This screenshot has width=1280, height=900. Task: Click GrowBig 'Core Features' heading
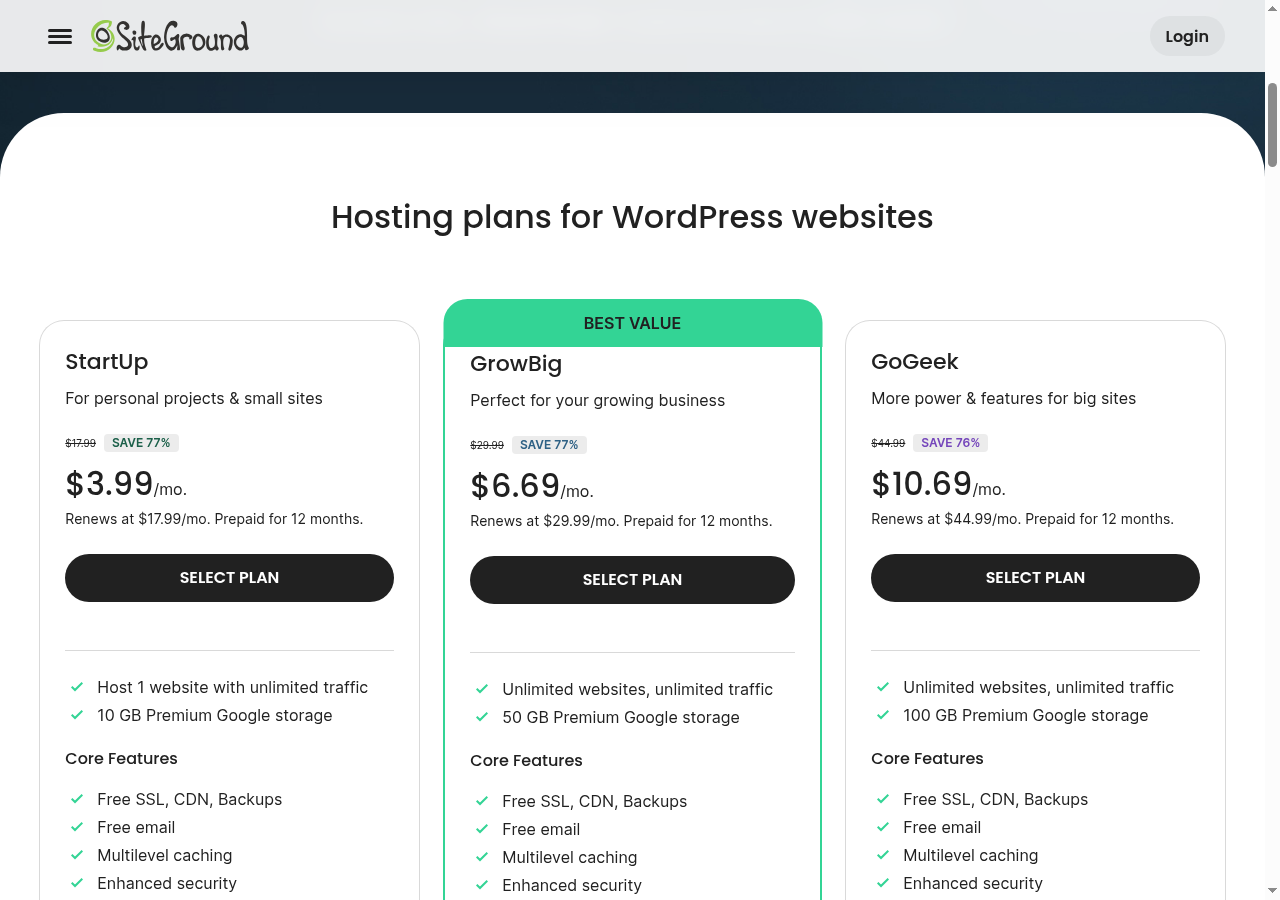526,760
